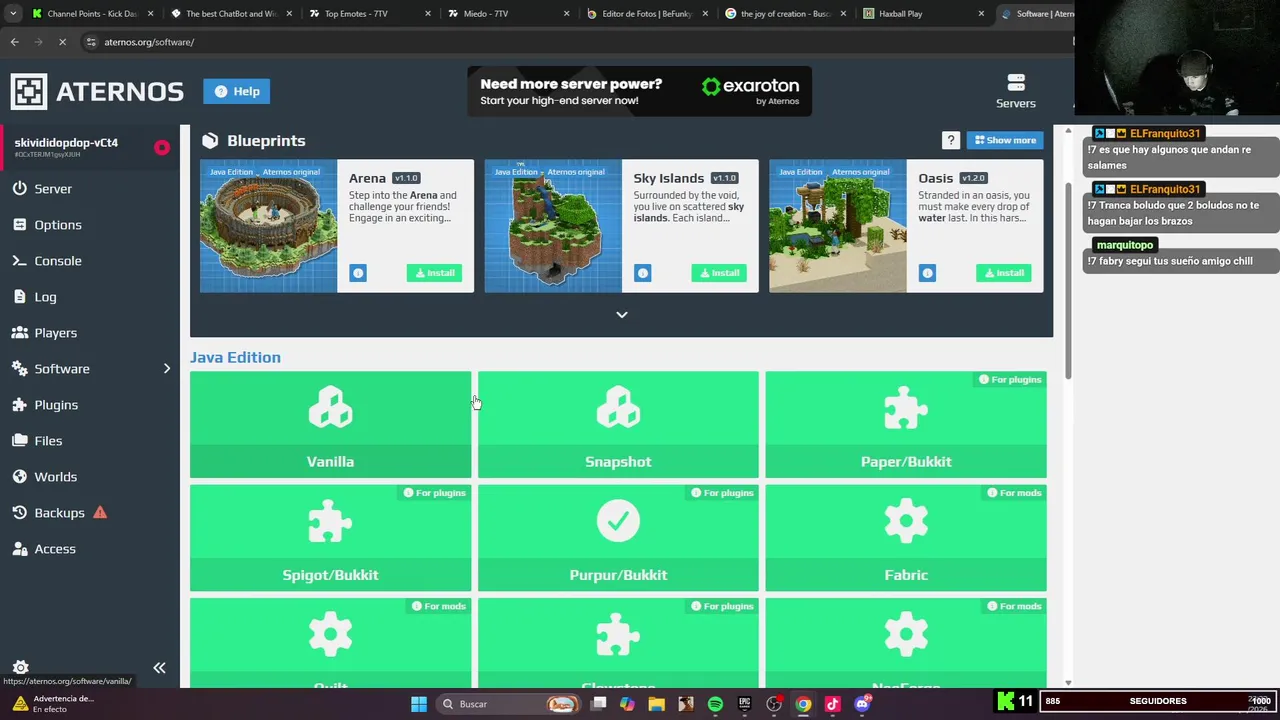Select the Paper/Bukkit software tile
1280x720 pixels.
906,424
